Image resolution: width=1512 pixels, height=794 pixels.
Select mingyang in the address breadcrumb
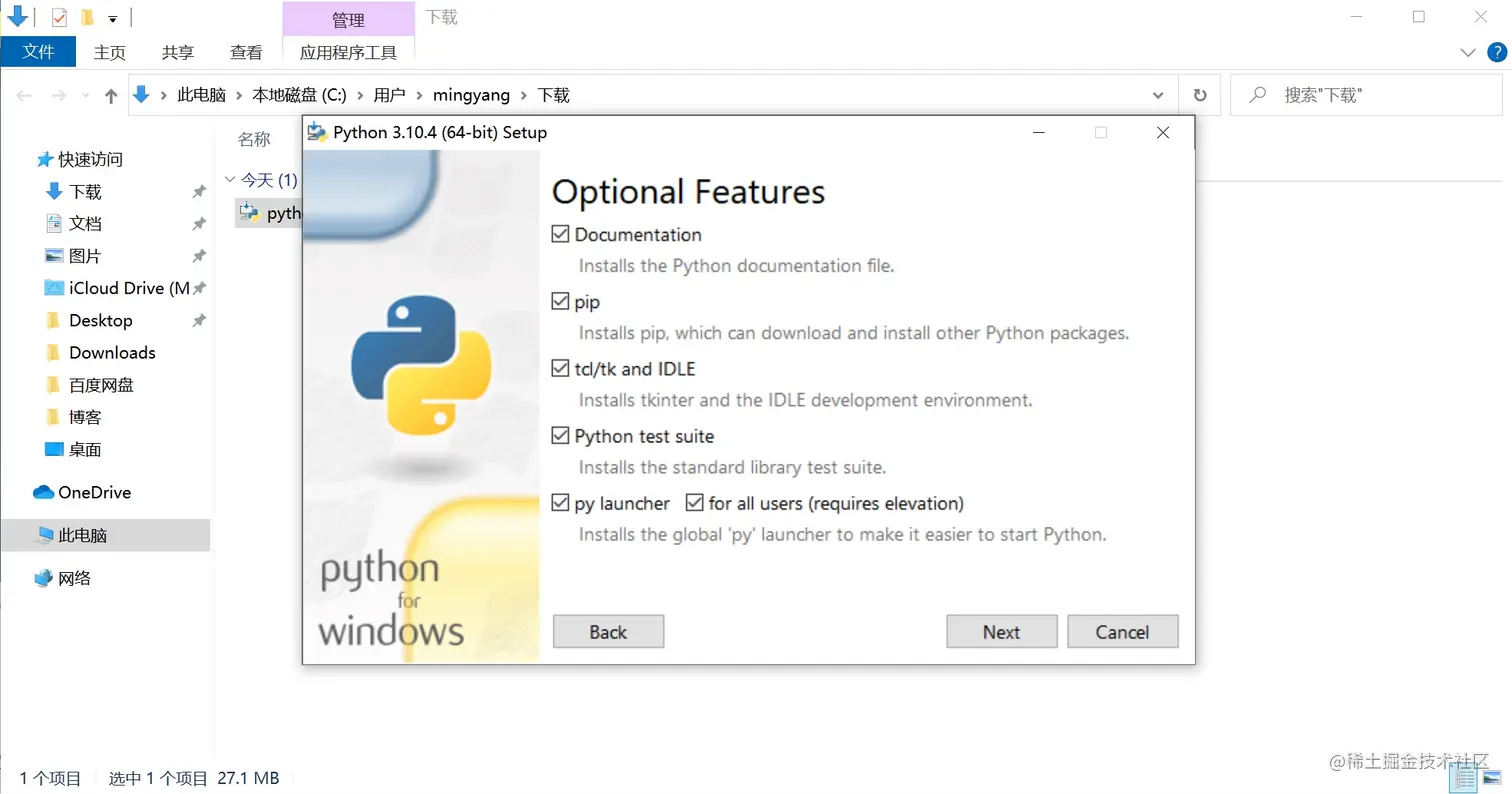[471, 96]
